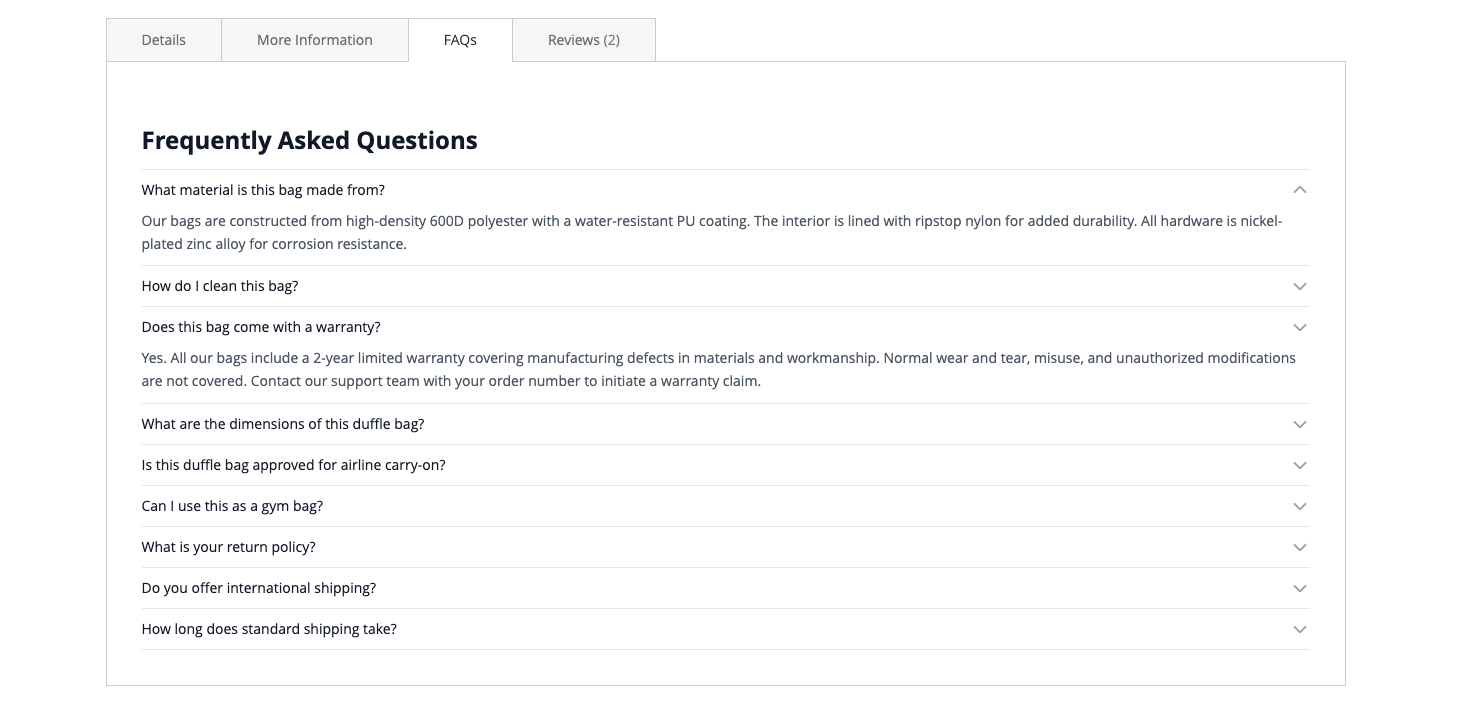Click 'How do I clean this bag?' question

[x=220, y=286]
